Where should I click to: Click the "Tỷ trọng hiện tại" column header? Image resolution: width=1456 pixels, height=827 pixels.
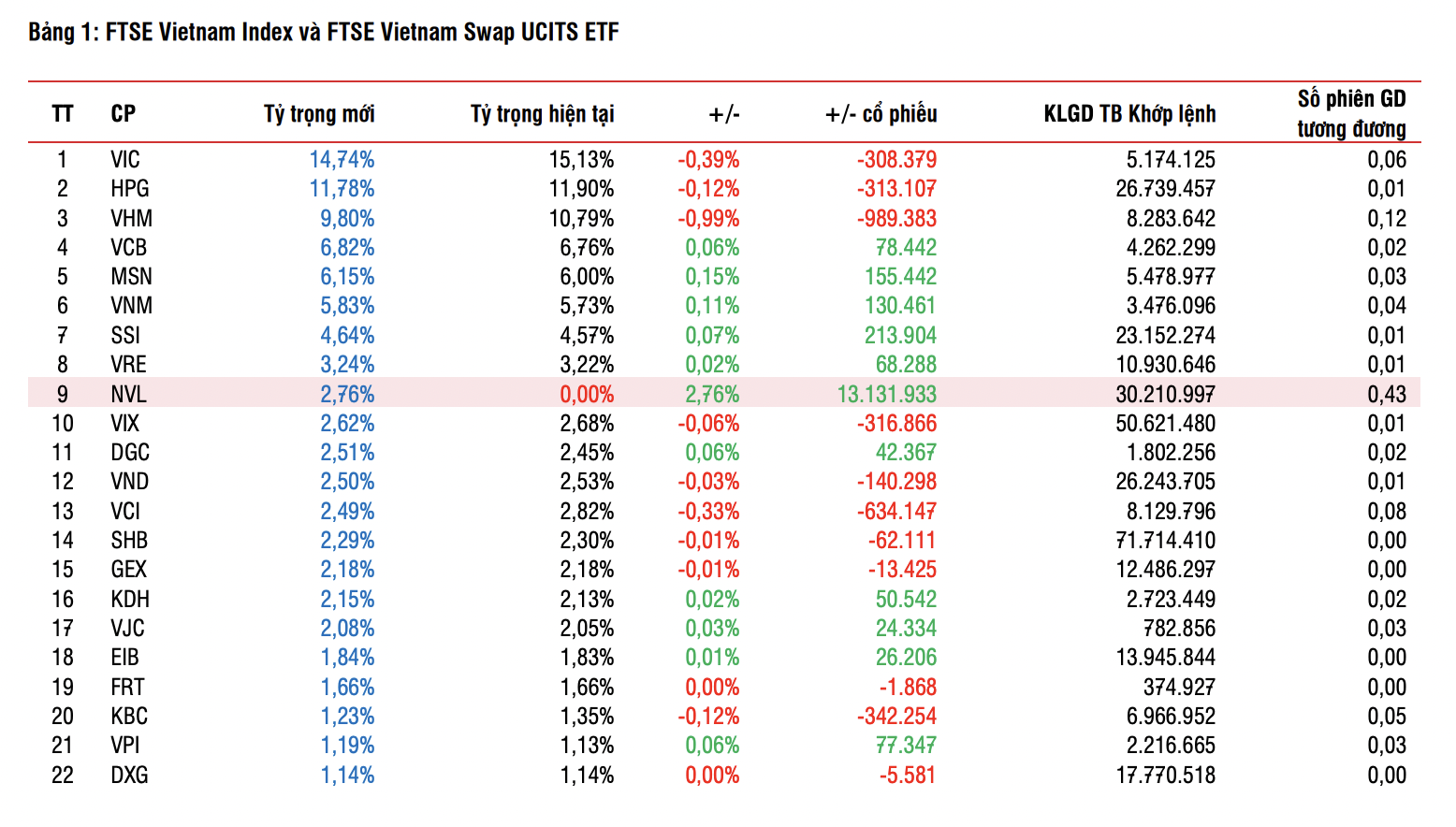click(542, 114)
